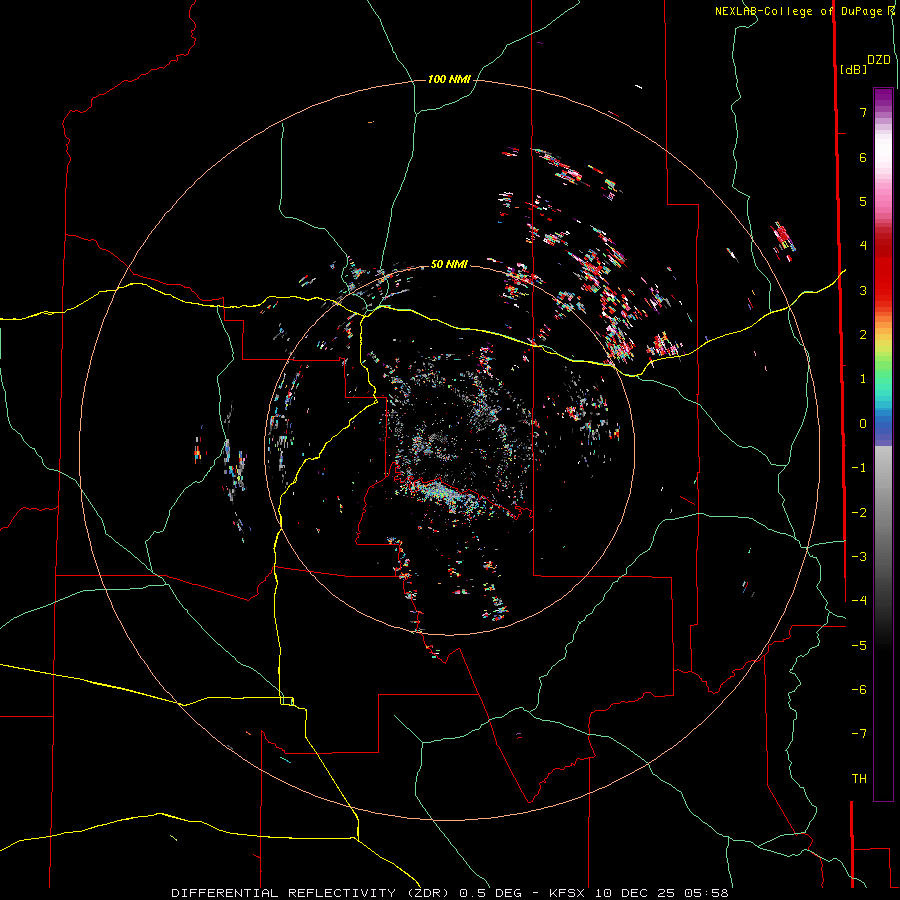Click the 4 value on the color scale
Screen dimensions: 900x900
point(863,246)
